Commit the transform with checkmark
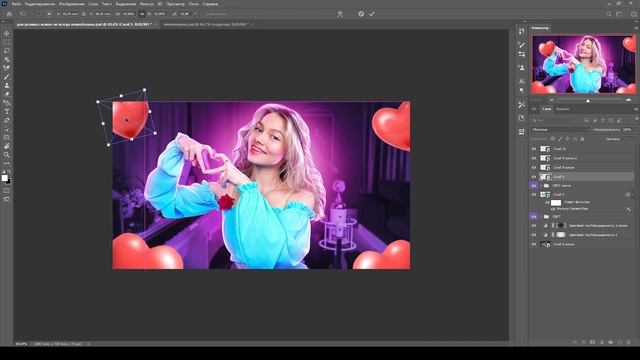 point(372,14)
